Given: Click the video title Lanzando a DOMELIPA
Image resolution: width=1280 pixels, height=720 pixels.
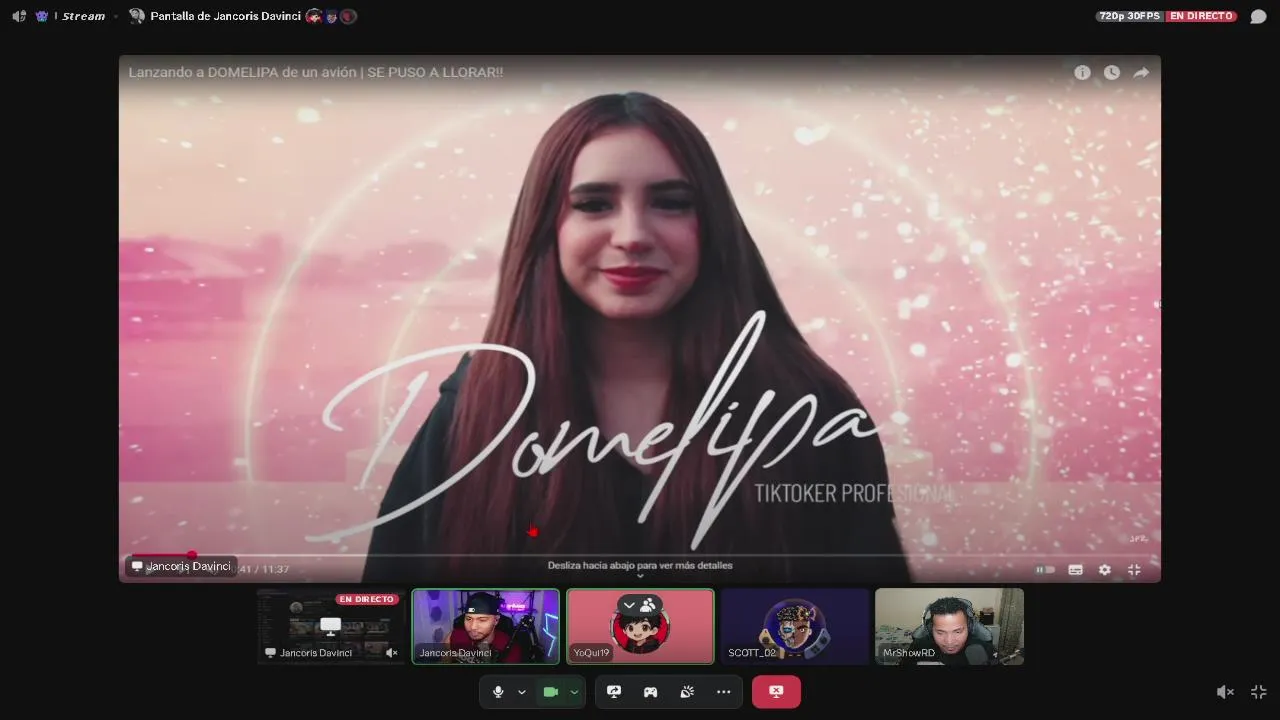Looking at the screenshot, I should pyautogui.click(x=316, y=72).
